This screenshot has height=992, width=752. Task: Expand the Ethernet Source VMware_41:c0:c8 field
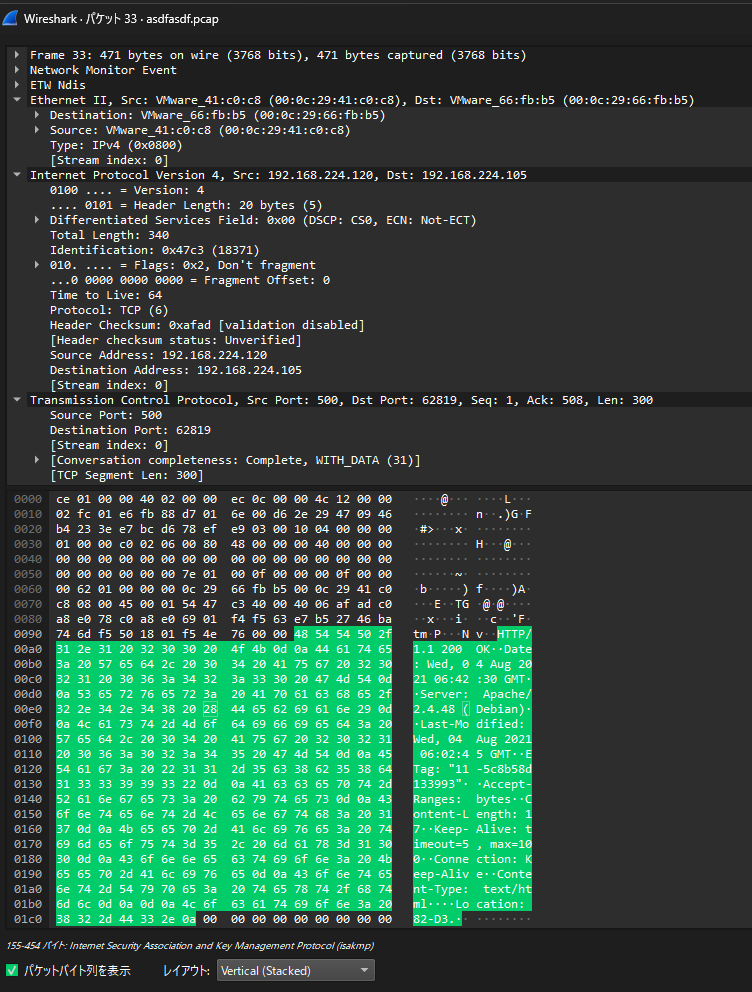pyautogui.click(x=37, y=130)
